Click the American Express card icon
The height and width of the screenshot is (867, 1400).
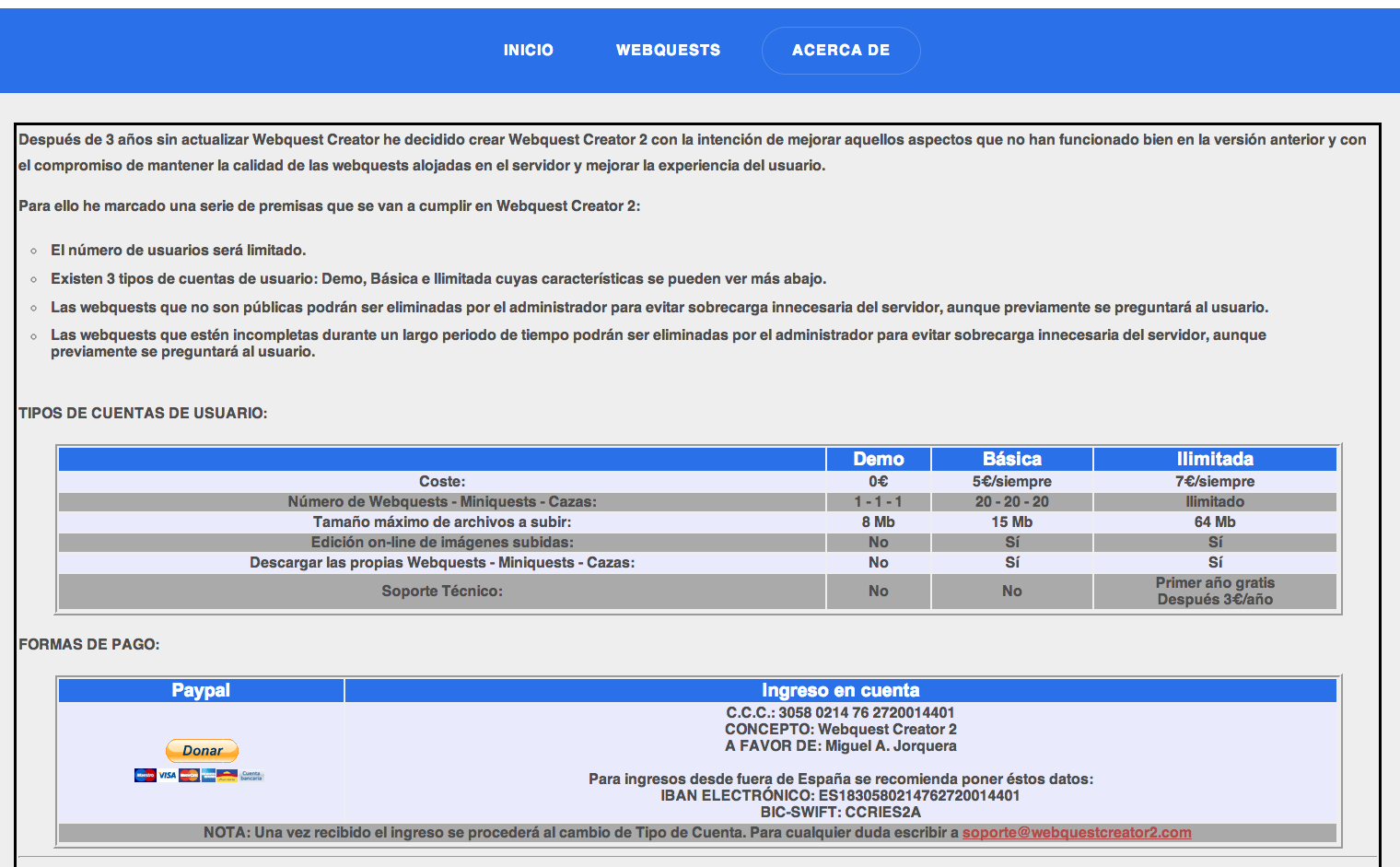[x=209, y=776]
